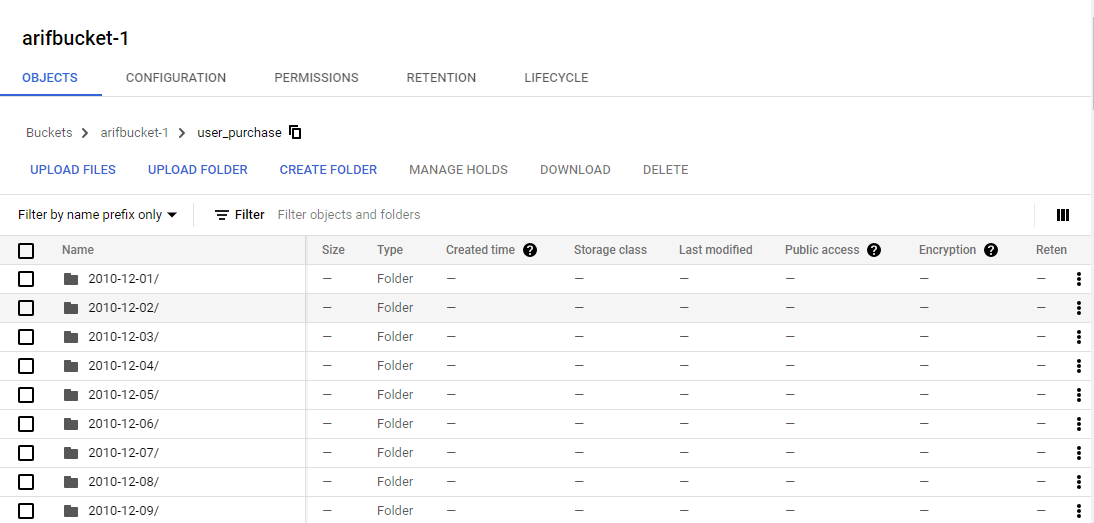The width and height of the screenshot is (1094, 523).
Task: Switch to the CONFIGURATION tab
Action: click(176, 77)
